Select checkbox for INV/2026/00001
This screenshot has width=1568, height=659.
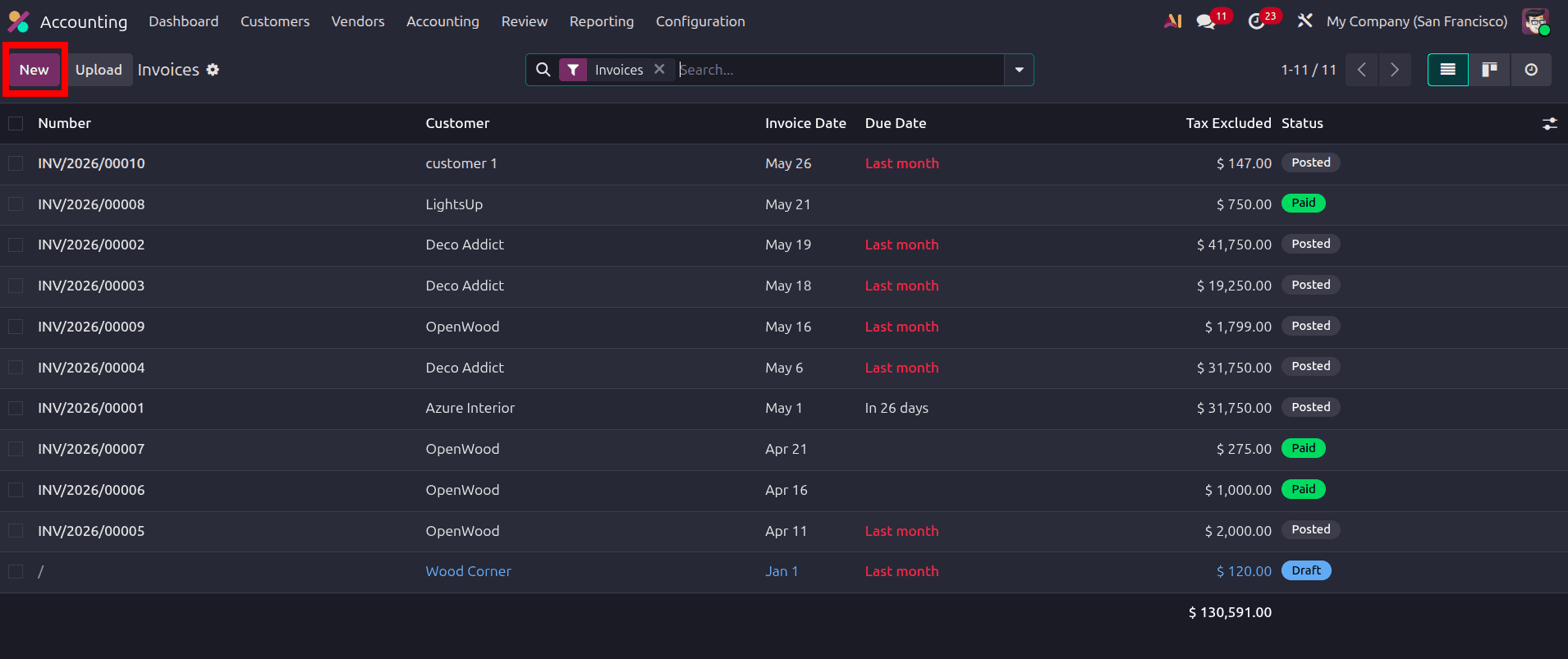click(x=16, y=408)
